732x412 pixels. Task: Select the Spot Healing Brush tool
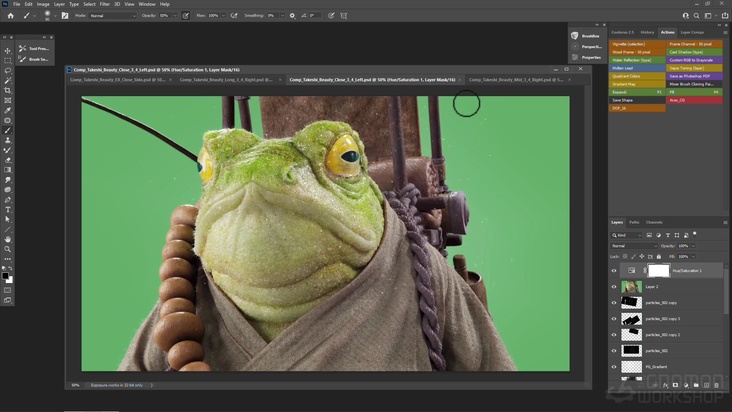click(x=7, y=120)
